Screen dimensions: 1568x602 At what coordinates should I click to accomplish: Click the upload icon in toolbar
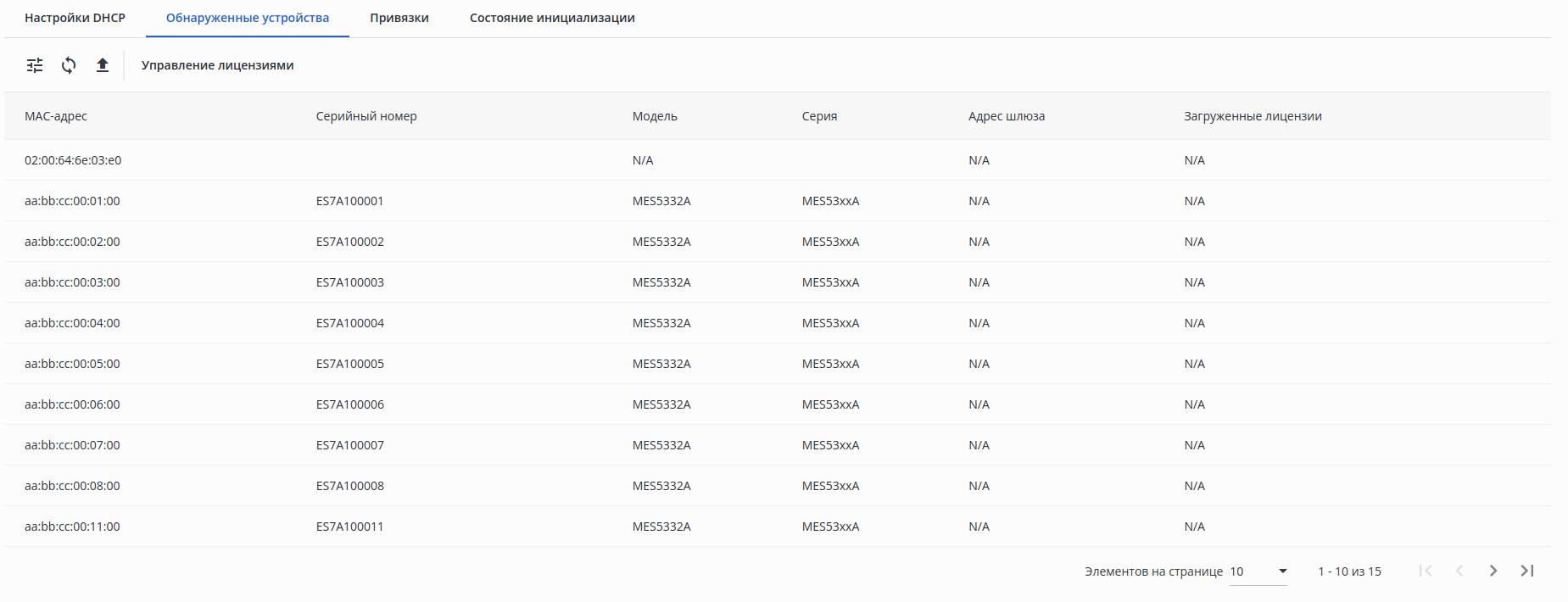click(x=103, y=65)
